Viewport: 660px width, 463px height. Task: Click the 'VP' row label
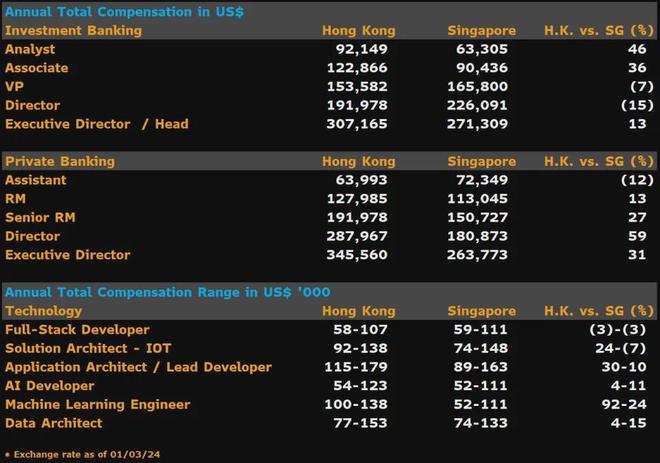coord(14,87)
